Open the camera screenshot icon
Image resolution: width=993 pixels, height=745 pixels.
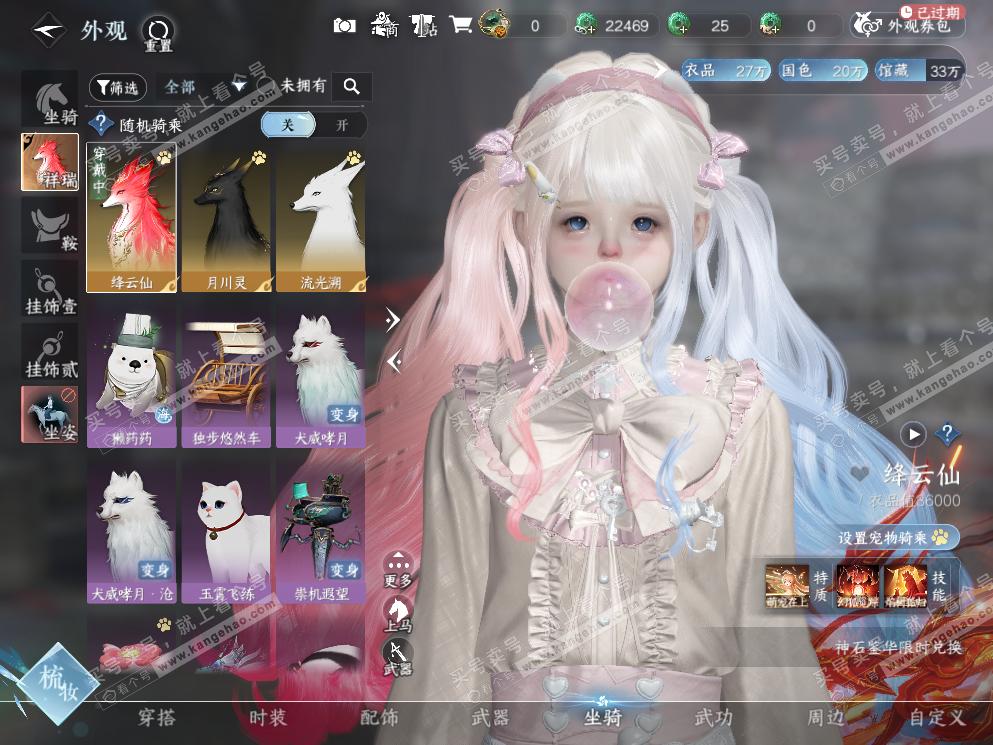tap(345, 25)
